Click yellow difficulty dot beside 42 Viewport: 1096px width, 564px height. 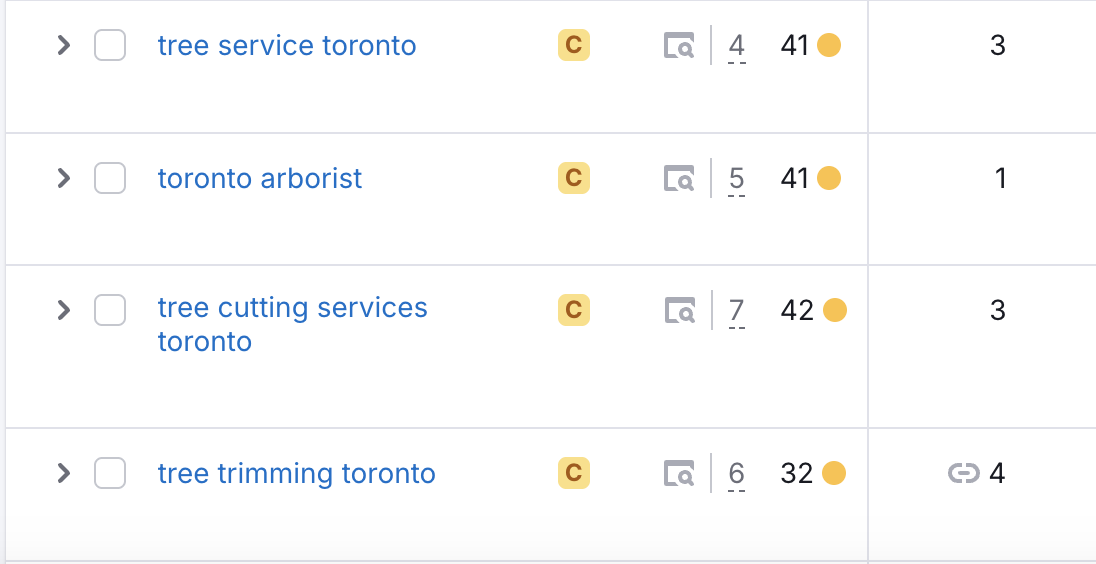pyautogui.click(x=835, y=311)
